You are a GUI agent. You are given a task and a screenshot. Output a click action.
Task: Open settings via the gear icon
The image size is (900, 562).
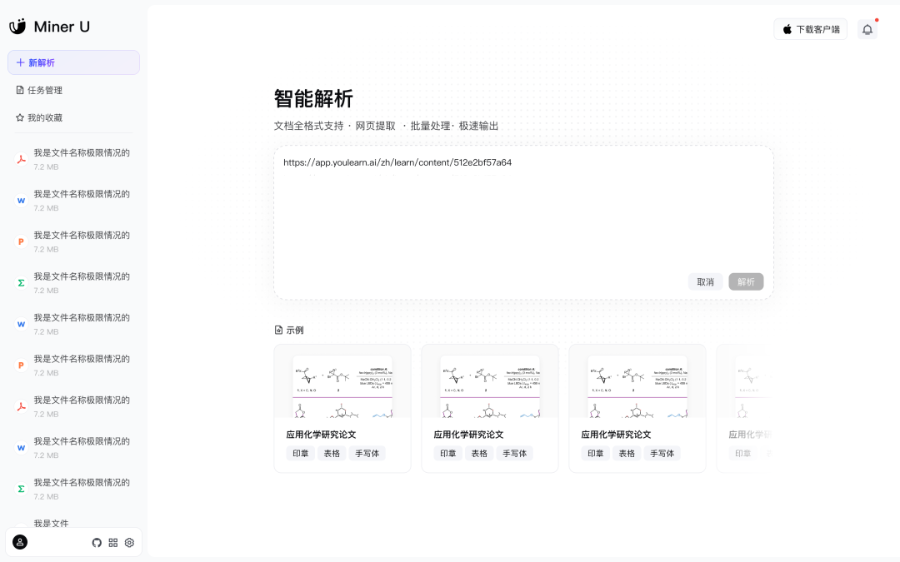click(129, 542)
